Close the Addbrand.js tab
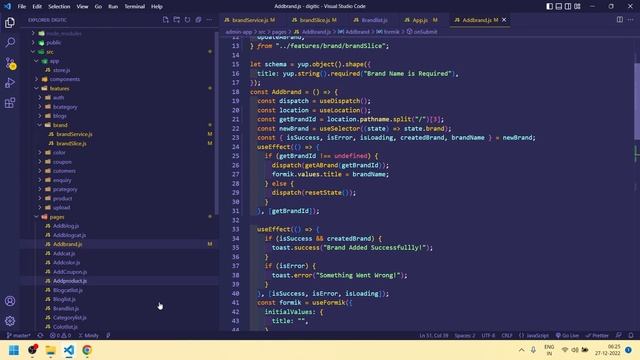This screenshot has width=640, height=360. pos(504,20)
